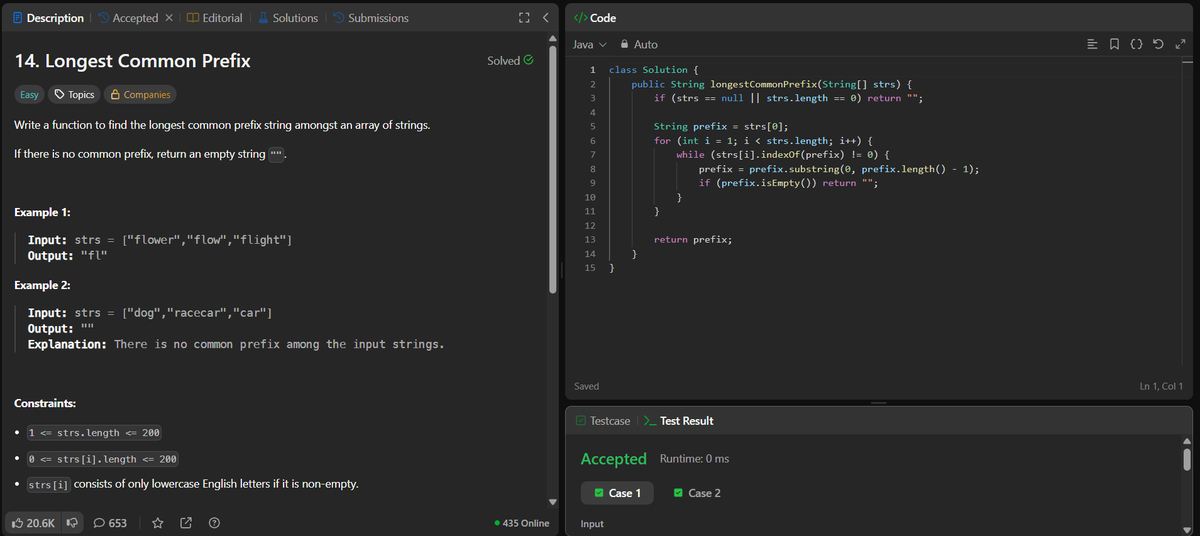Click the Saved status text
Viewport: 1200px width, 536px height.
pyautogui.click(x=587, y=386)
